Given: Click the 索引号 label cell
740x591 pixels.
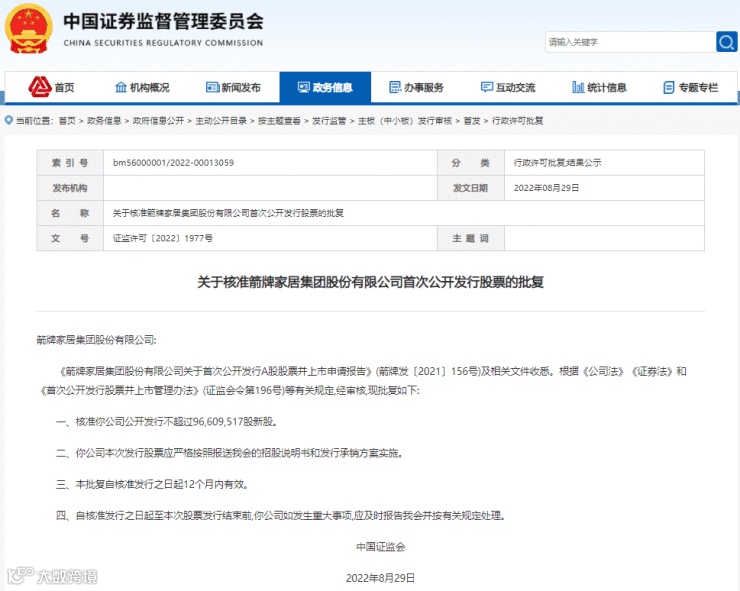Looking at the screenshot, I should pyautogui.click(x=70, y=163).
